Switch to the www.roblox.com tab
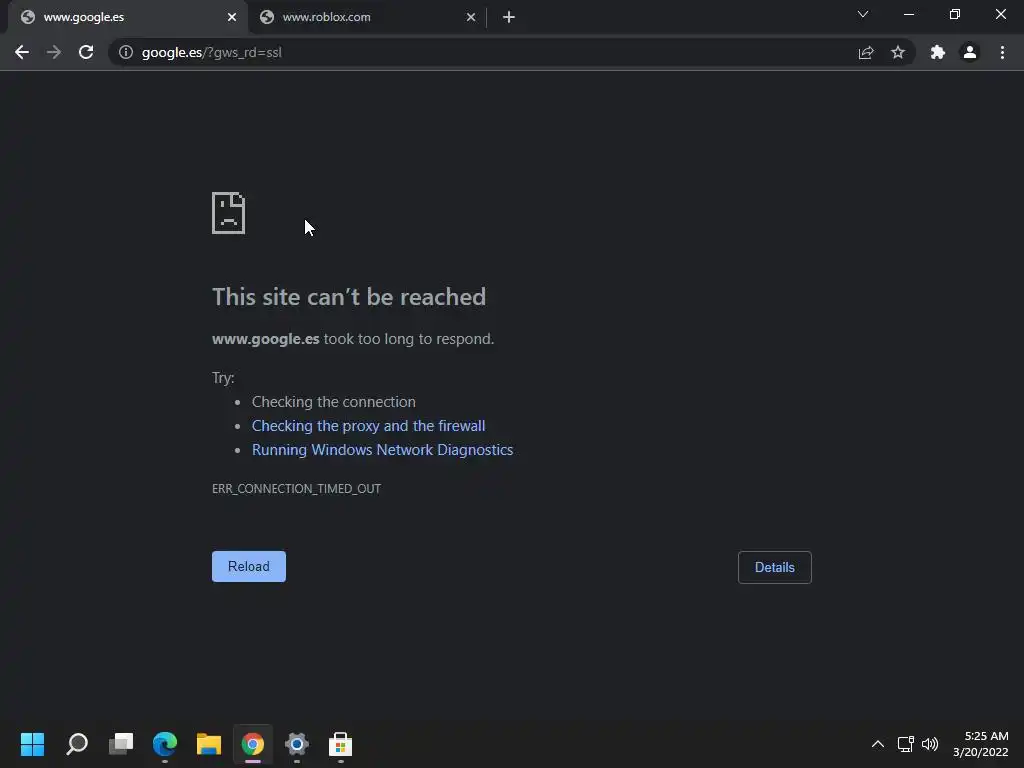Image resolution: width=1024 pixels, height=768 pixels. [x=368, y=17]
